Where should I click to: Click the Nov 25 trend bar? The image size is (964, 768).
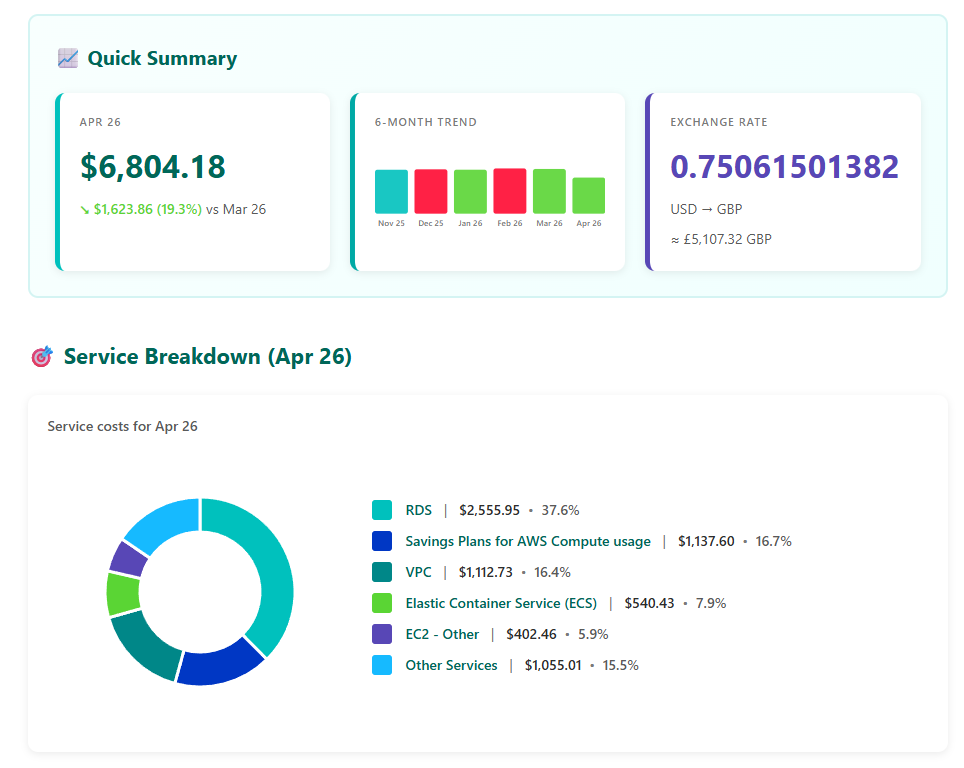(391, 191)
